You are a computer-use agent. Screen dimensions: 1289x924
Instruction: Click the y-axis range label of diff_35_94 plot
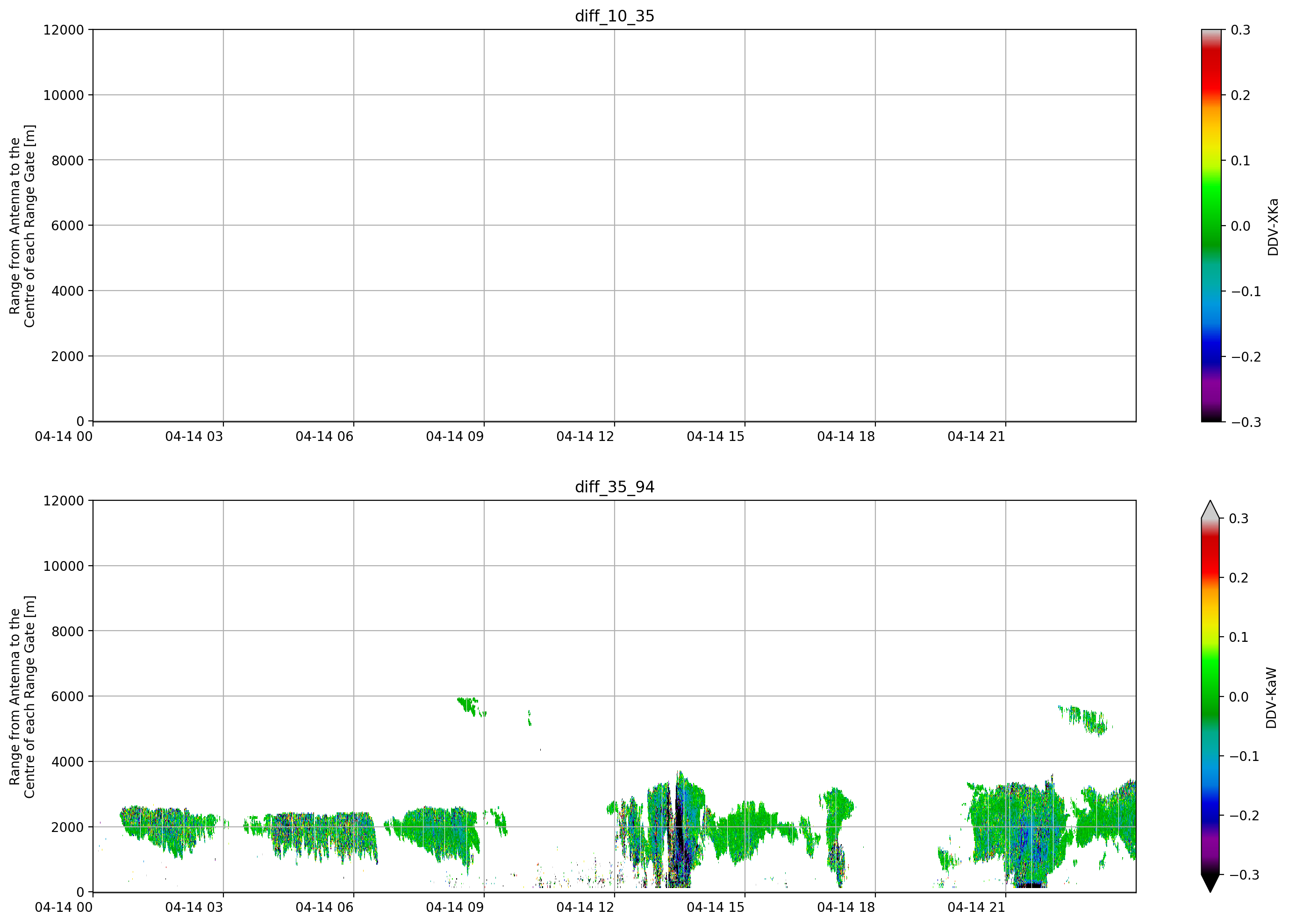pos(22,696)
